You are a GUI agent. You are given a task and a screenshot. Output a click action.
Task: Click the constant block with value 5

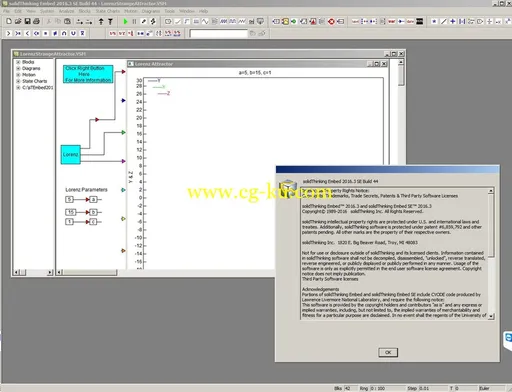[x=69, y=199]
